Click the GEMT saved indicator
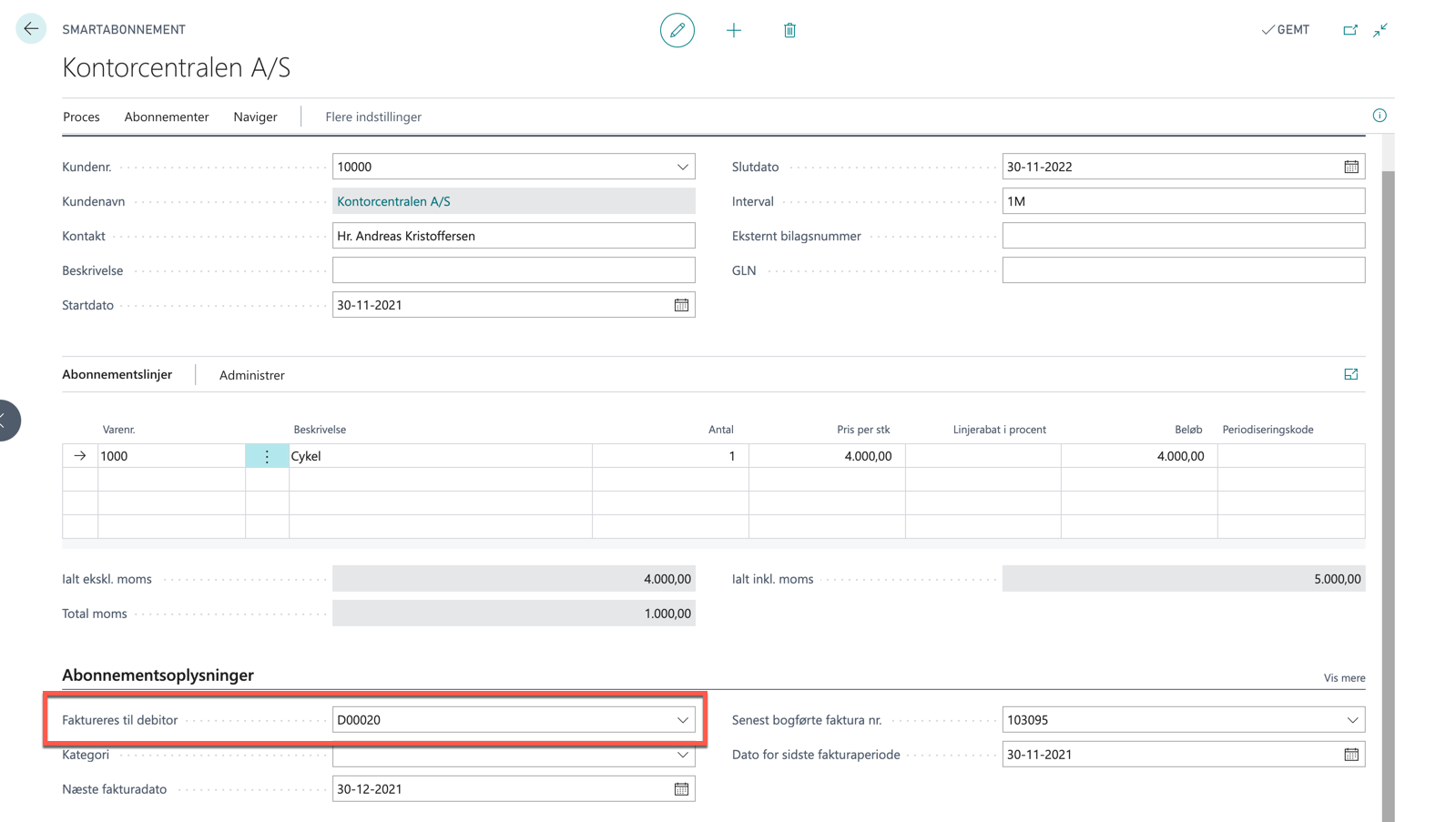This screenshot has width=1456, height=822. [1285, 30]
